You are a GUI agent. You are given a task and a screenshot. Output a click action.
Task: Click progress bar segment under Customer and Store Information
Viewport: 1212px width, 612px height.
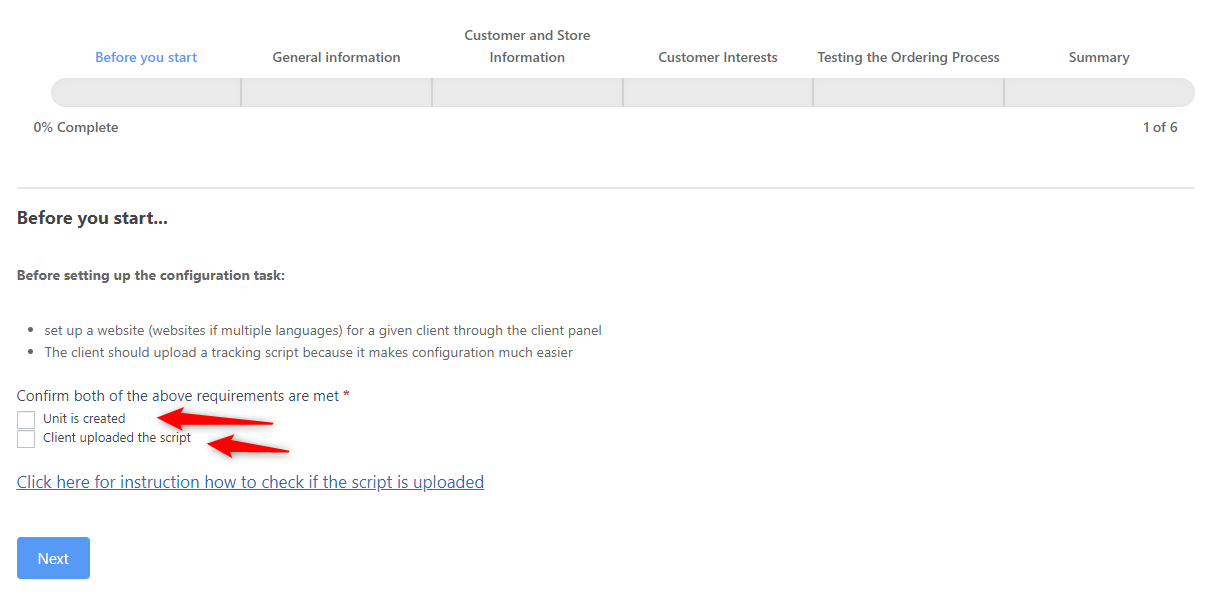click(x=527, y=92)
